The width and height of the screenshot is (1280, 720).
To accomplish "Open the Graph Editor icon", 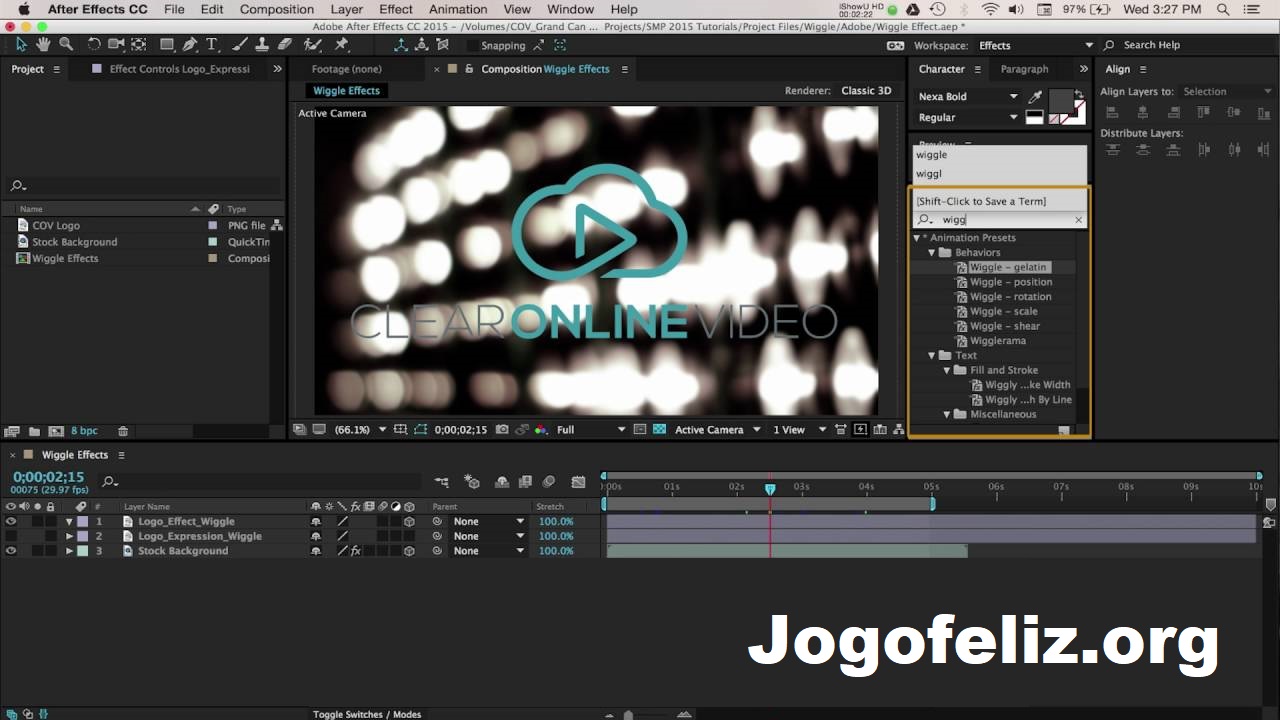I will [578, 482].
